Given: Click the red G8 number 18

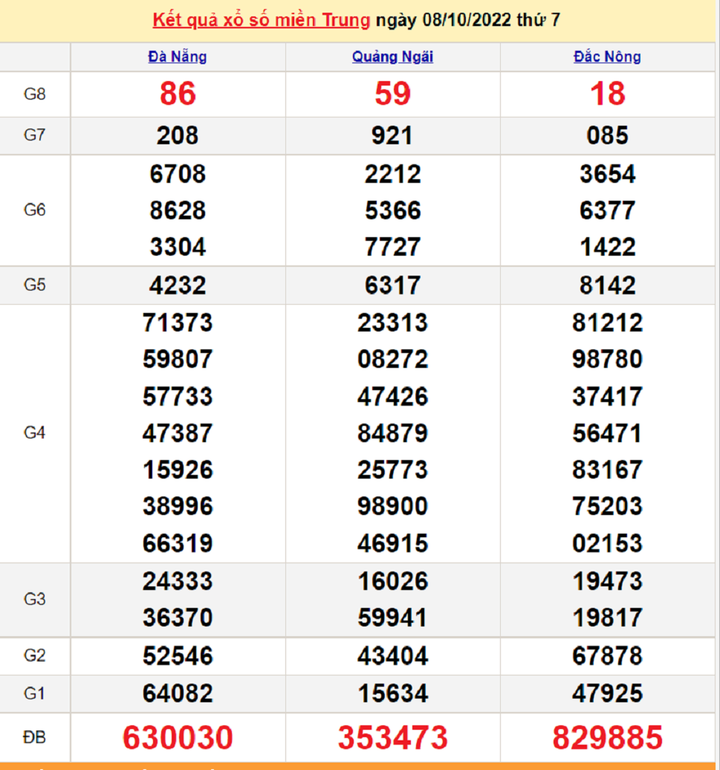Looking at the screenshot, I should click(607, 94).
